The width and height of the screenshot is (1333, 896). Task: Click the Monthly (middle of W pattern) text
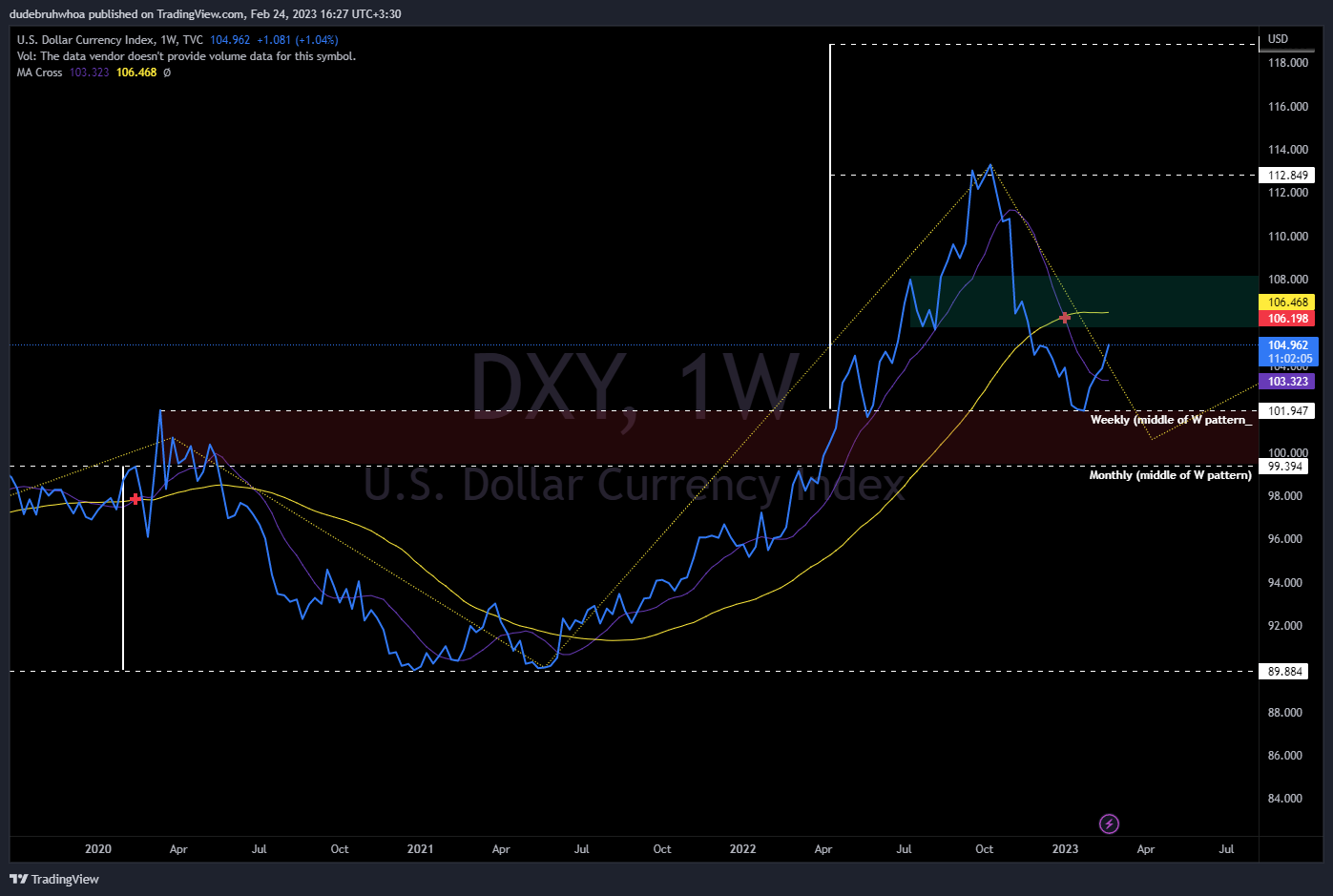tap(1171, 474)
